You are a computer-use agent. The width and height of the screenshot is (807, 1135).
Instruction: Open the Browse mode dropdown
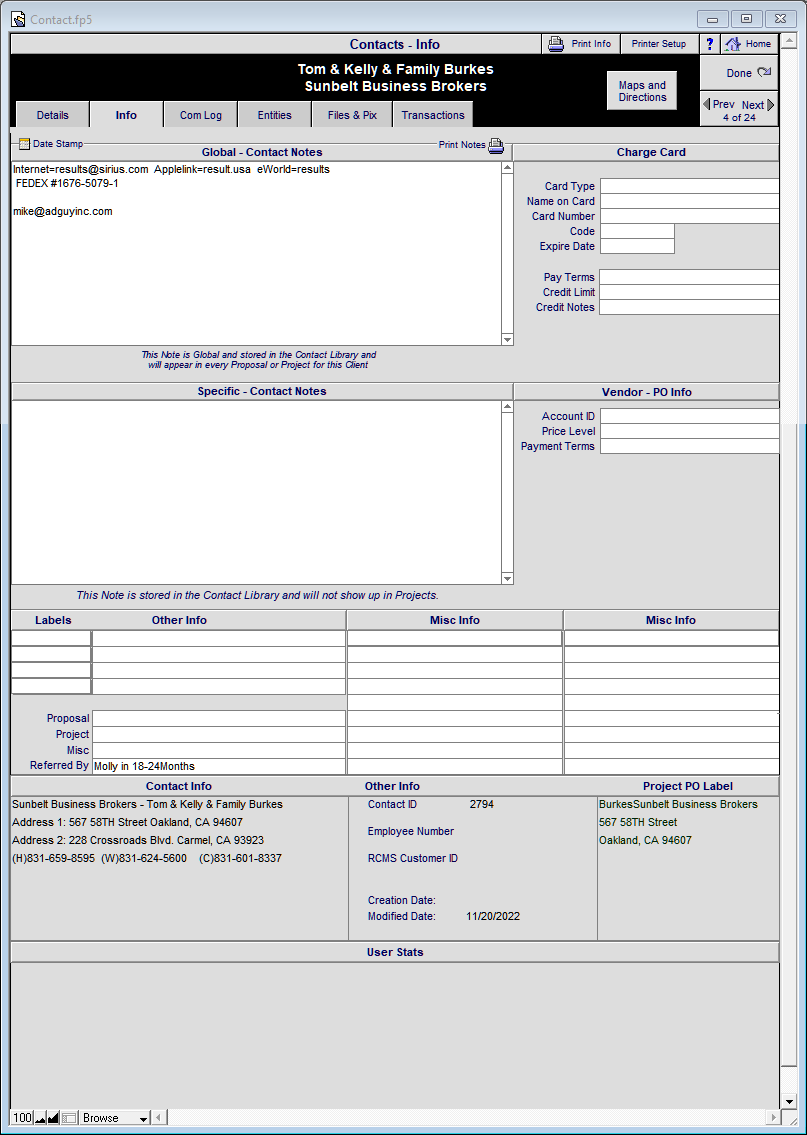coord(114,1118)
